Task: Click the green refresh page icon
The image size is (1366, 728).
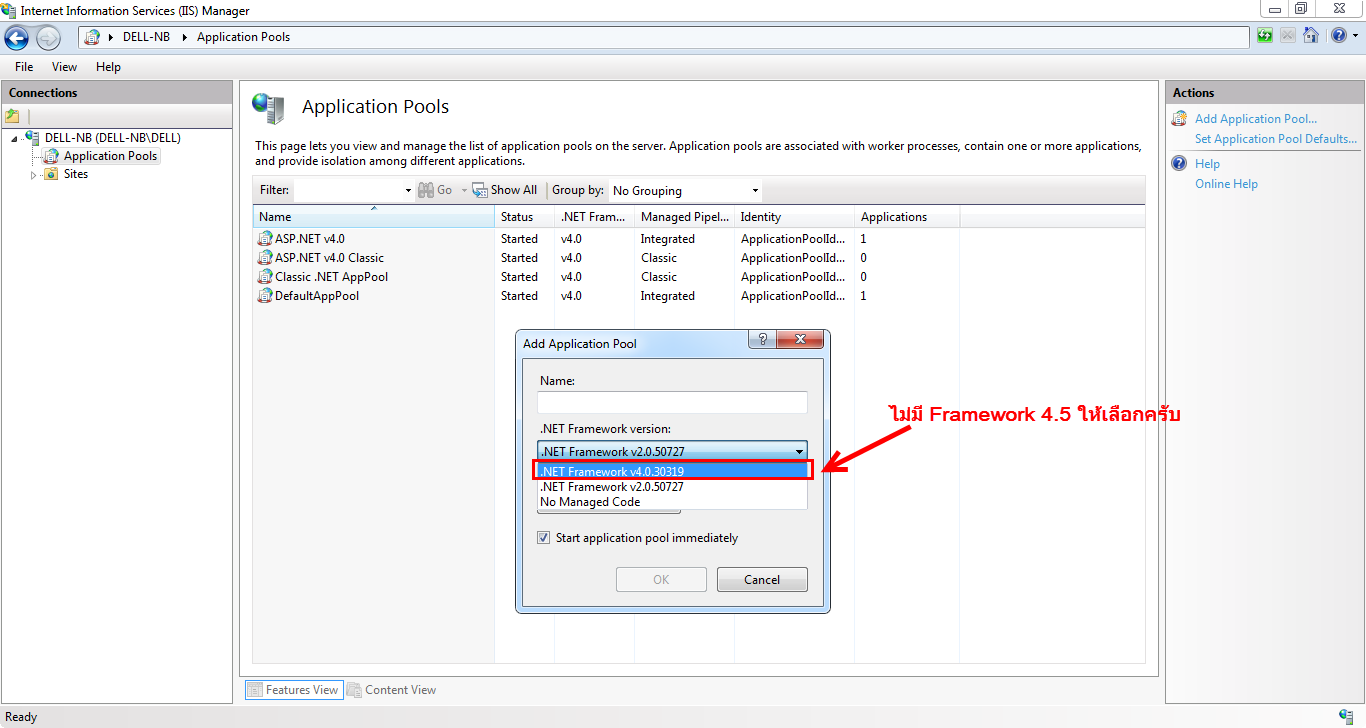Action: pos(1265,36)
